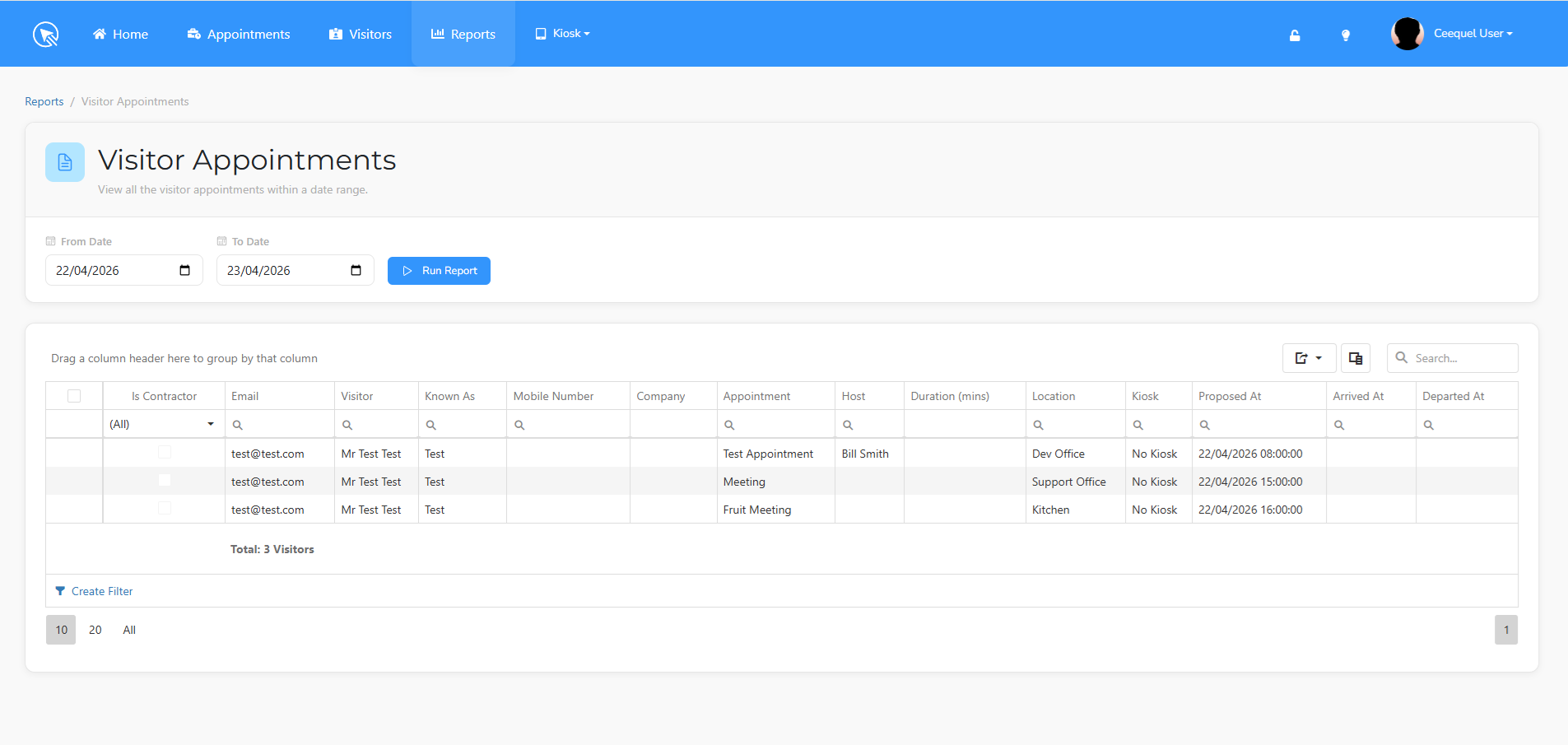Click Appointment filter search icon
Viewport: 1568px width, 745px height.
[x=729, y=425]
